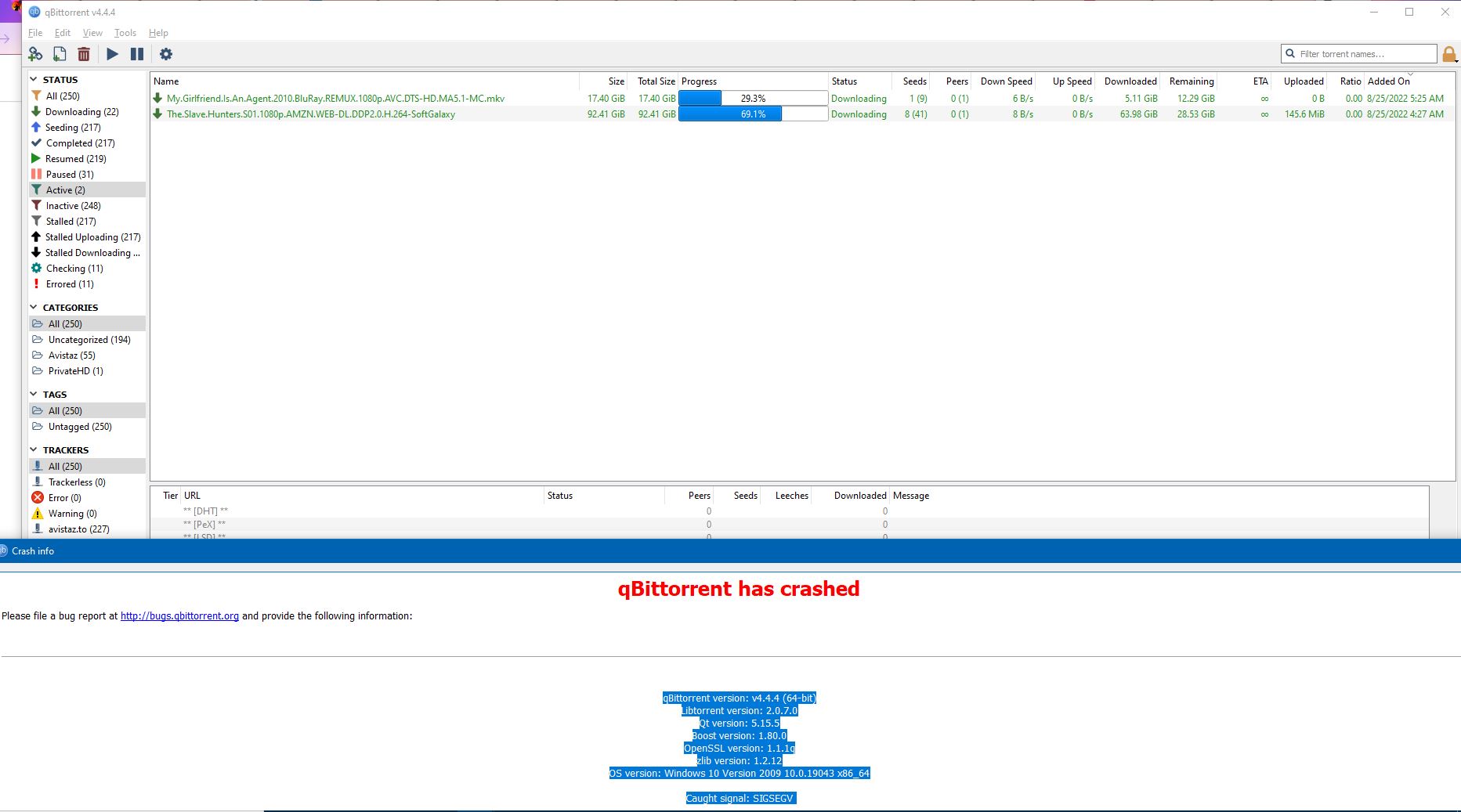The width and height of the screenshot is (1461, 812).
Task: Open the Add Torrent Link tool
Action: (x=35, y=54)
